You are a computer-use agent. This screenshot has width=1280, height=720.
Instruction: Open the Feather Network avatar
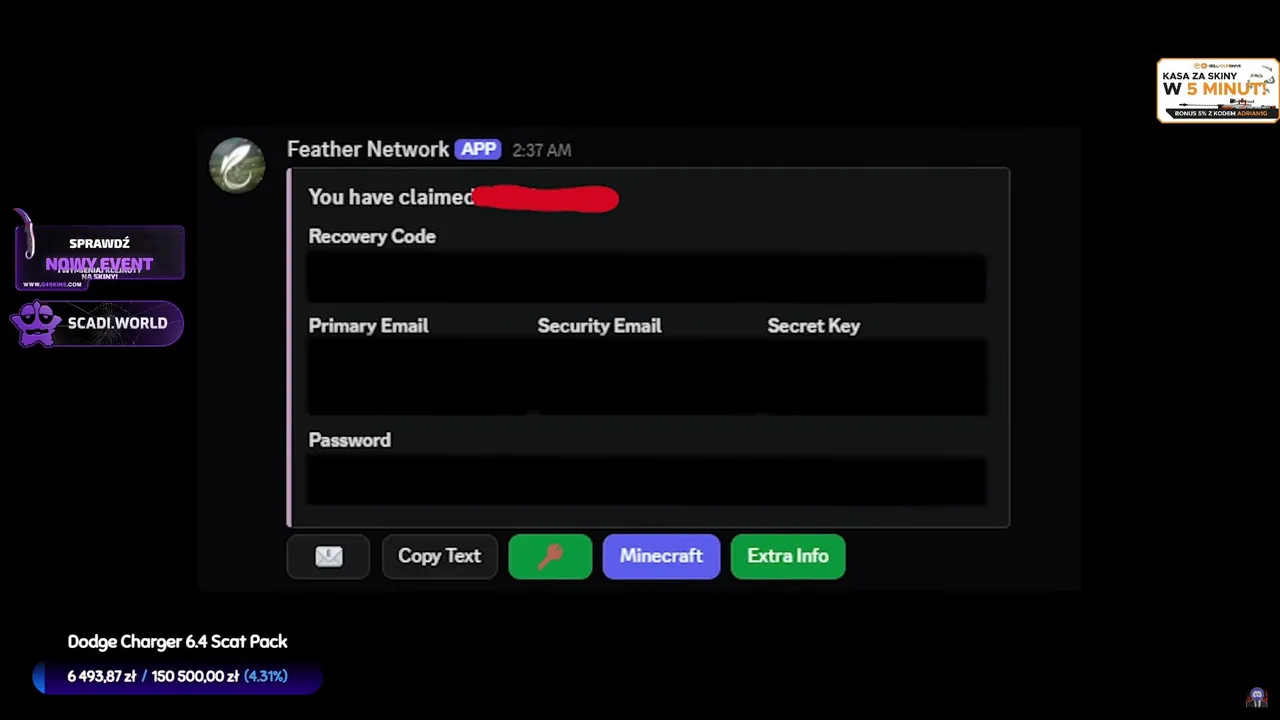click(x=237, y=165)
